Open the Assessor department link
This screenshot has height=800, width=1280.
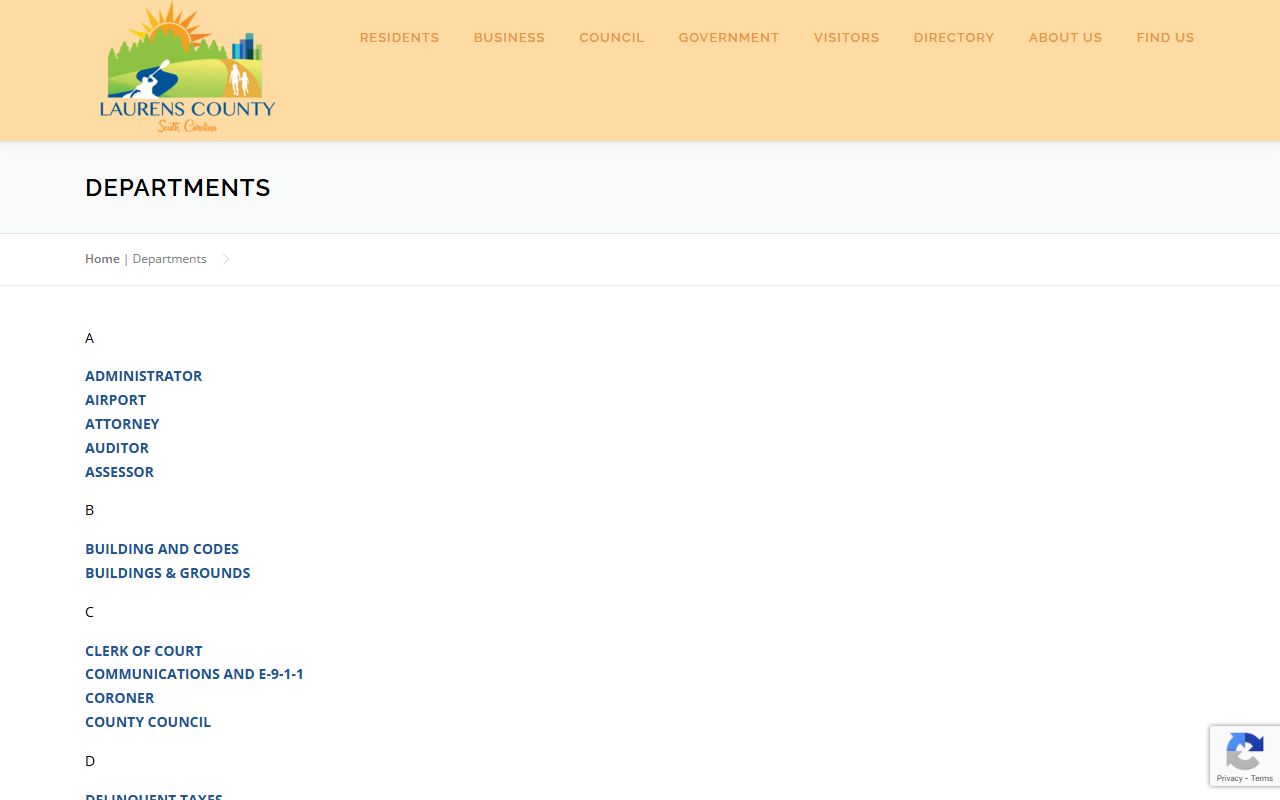coord(119,472)
